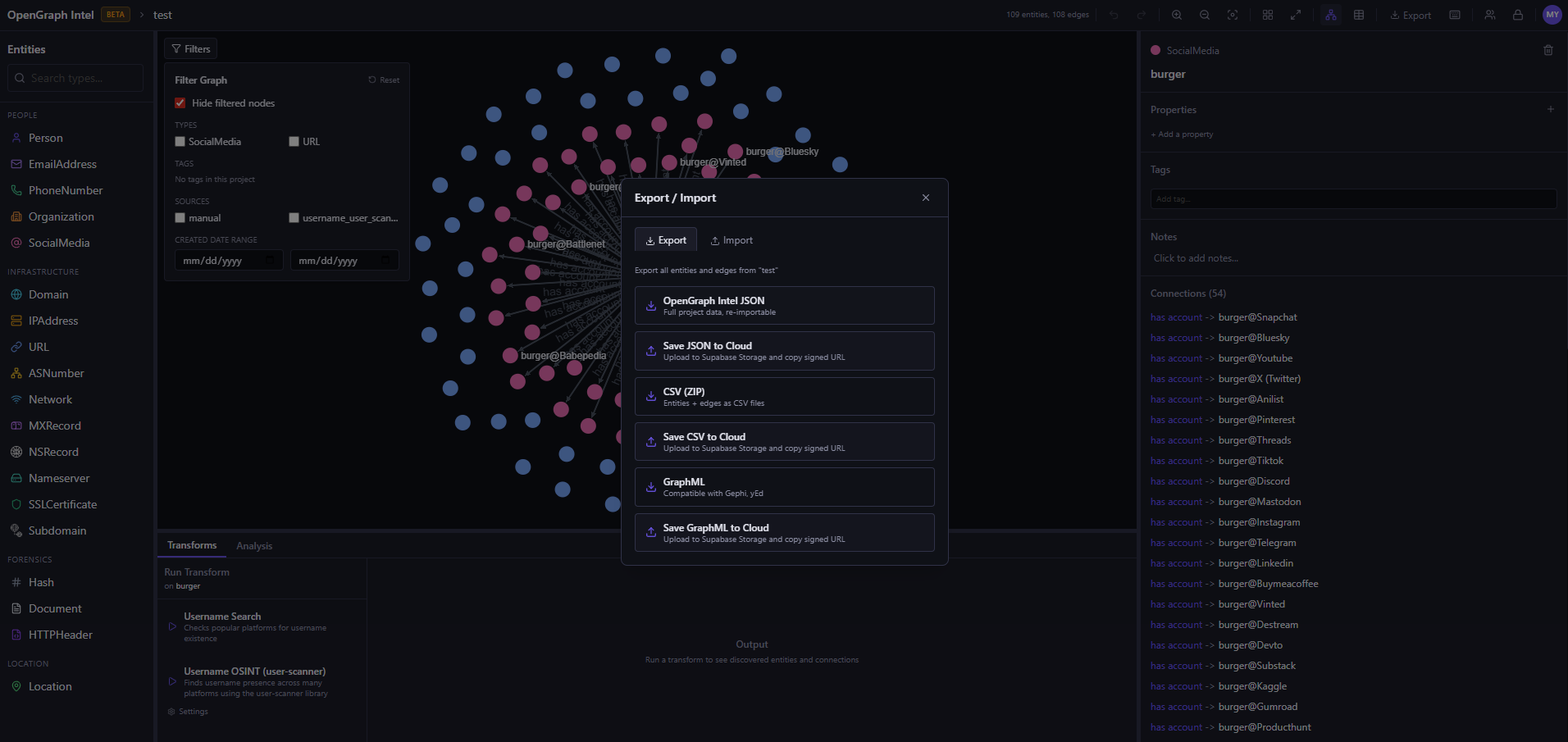The height and width of the screenshot is (742, 1568).
Task: Check the URL type filter
Action: 294,142
